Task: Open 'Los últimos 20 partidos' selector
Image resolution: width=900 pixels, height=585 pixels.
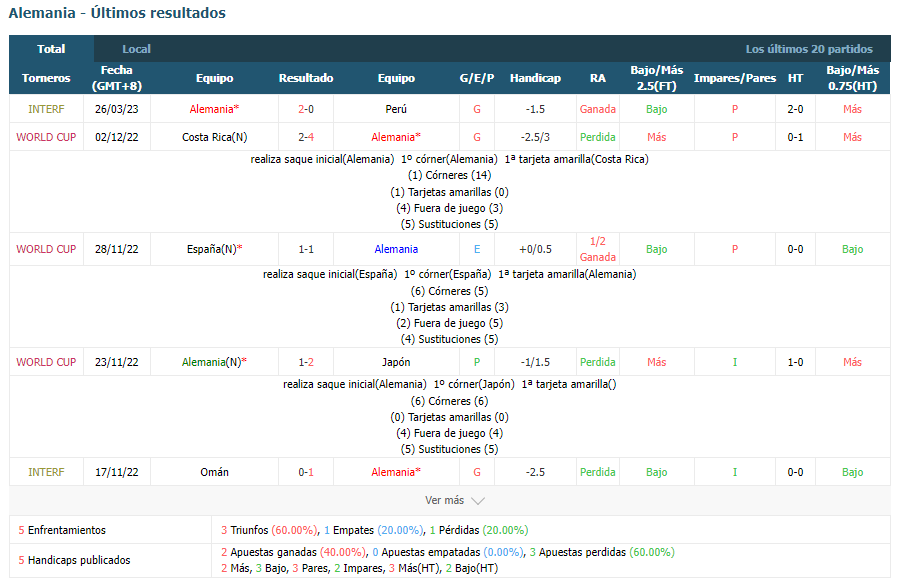Action: pos(809,49)
